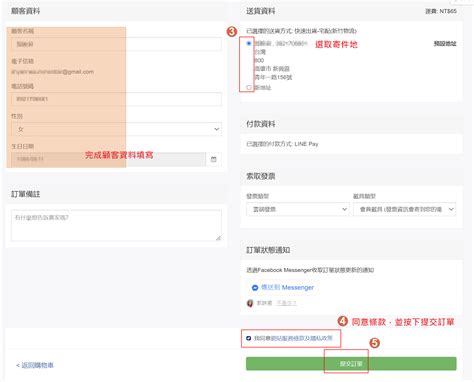474x382 pixels.
Task: Focus the 顧客名稱 customer name field
Action: coord(116,44)
